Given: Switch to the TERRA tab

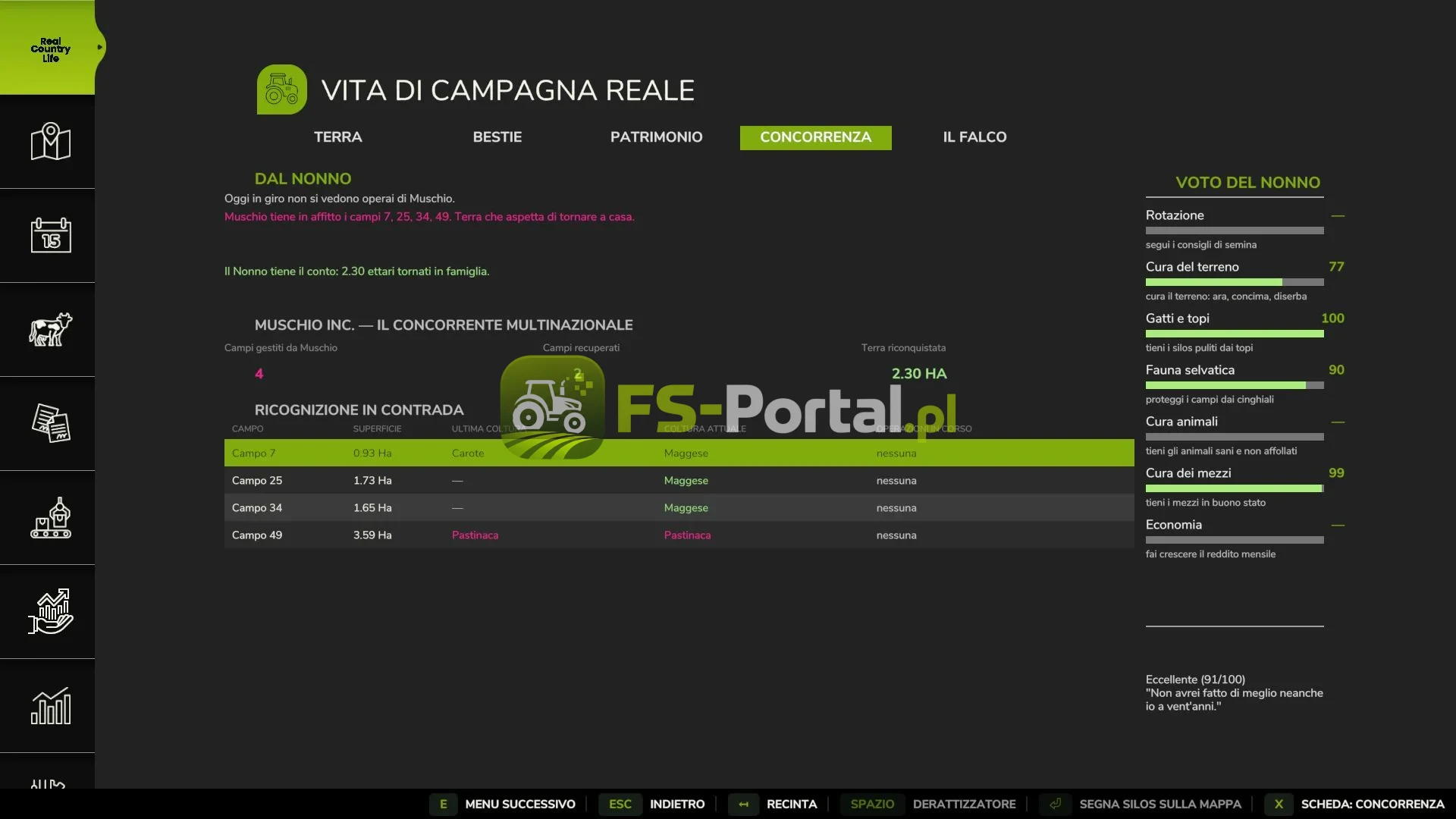Looking at the screenshot, I should 338,137.
